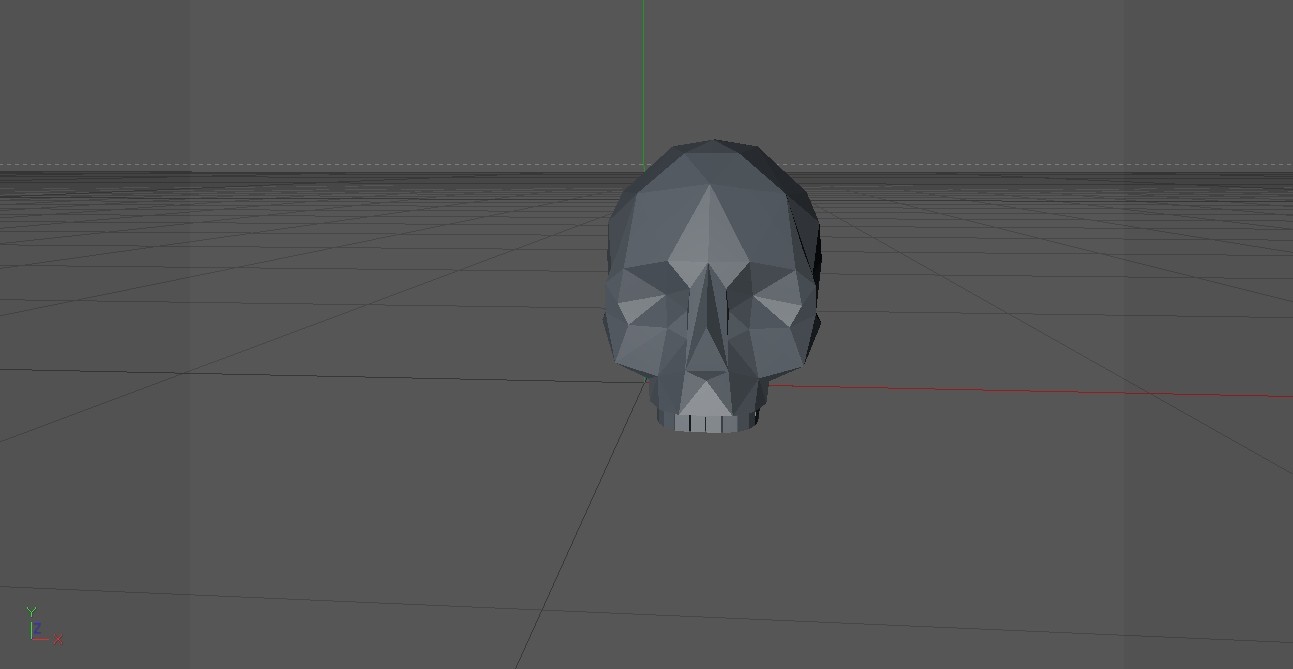Image resolution: width=1293 pixels, height=669 pixels.
Task: Click the X axis label on the orientation gizmo
Action: pos(58,639)
